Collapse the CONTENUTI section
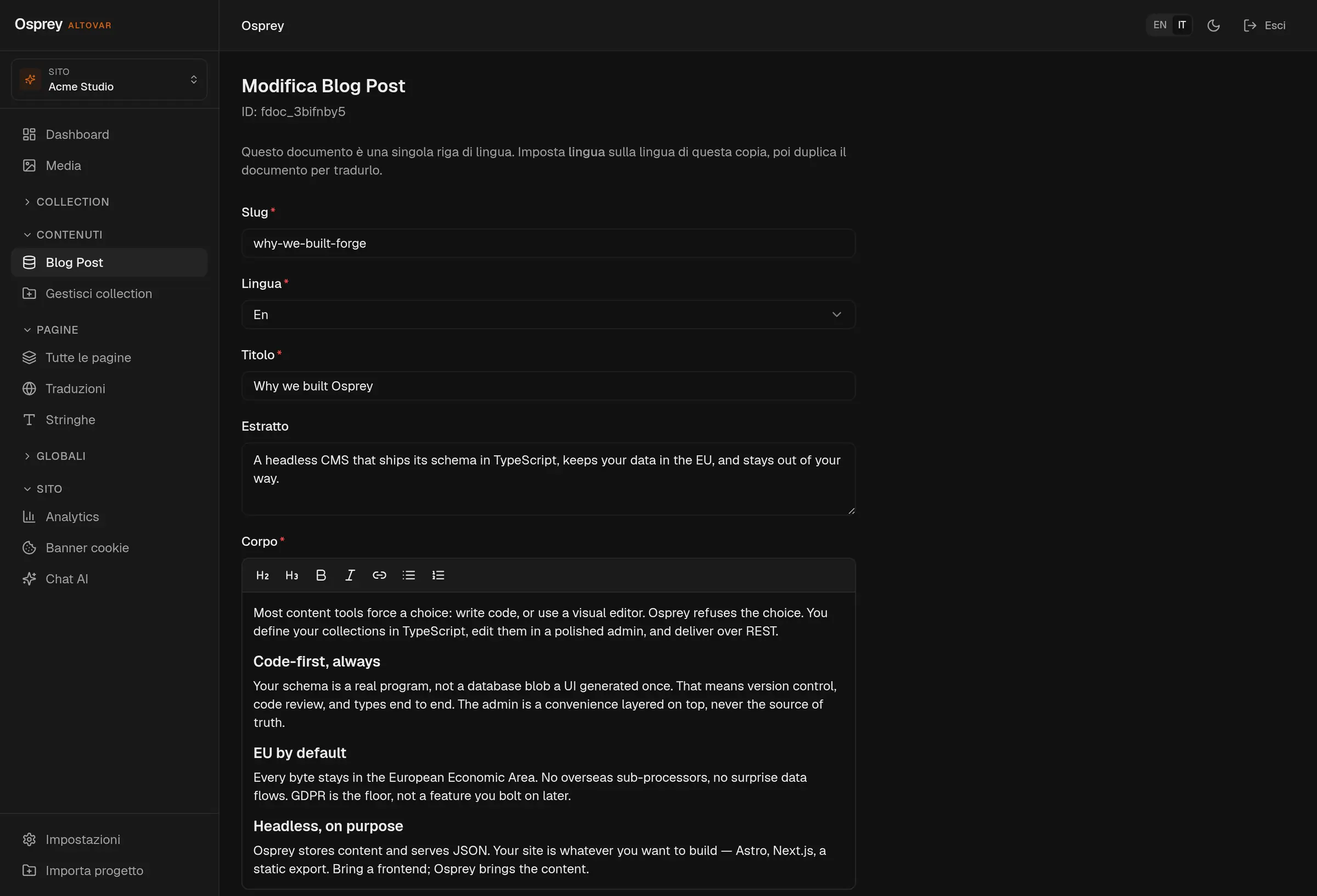1317x896 pixels. click(x=64, y=235)
